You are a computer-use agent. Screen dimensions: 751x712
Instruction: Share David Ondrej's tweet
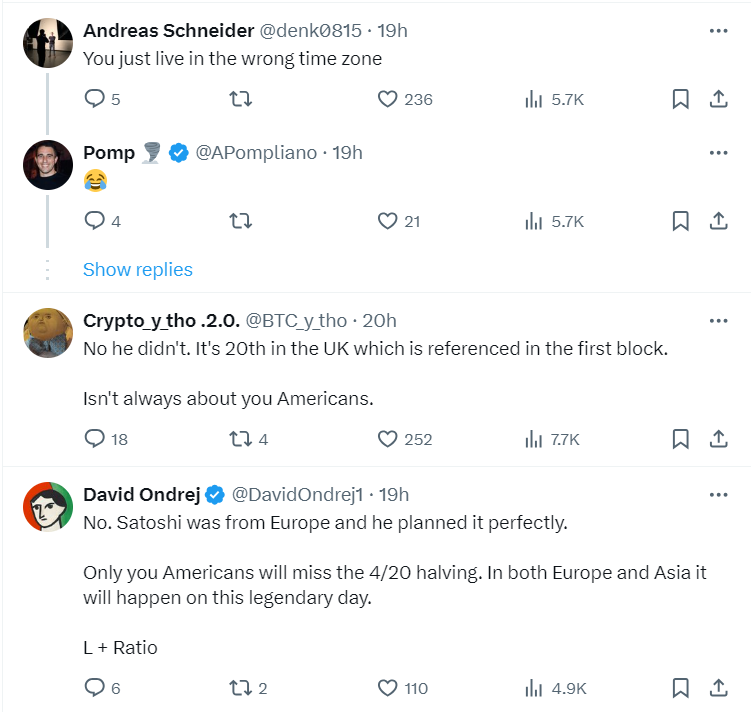coord(718,688)
